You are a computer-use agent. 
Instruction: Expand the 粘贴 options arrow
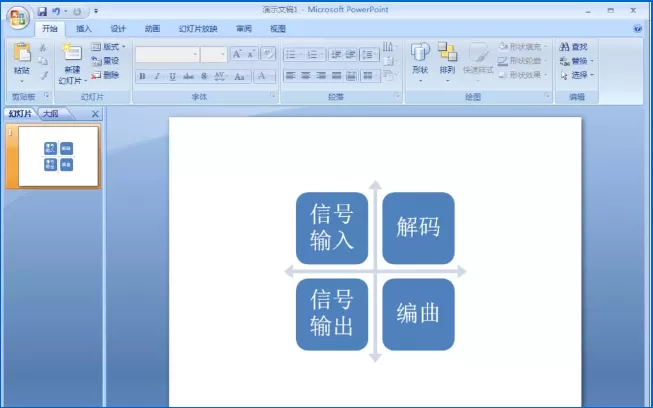tap(22, 81)
